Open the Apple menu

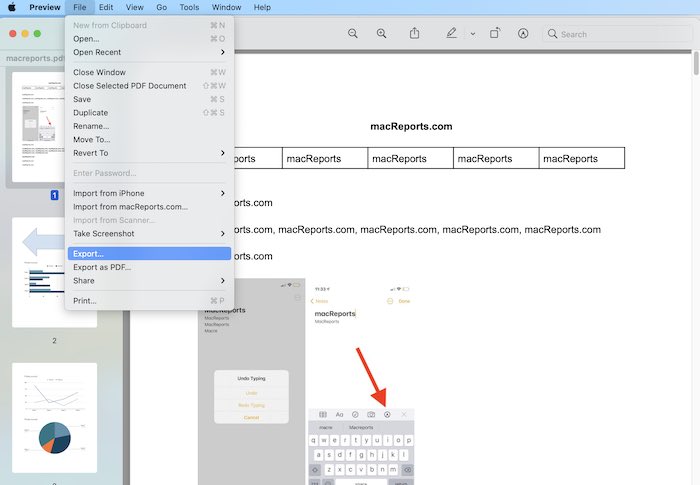click(12, 7)
